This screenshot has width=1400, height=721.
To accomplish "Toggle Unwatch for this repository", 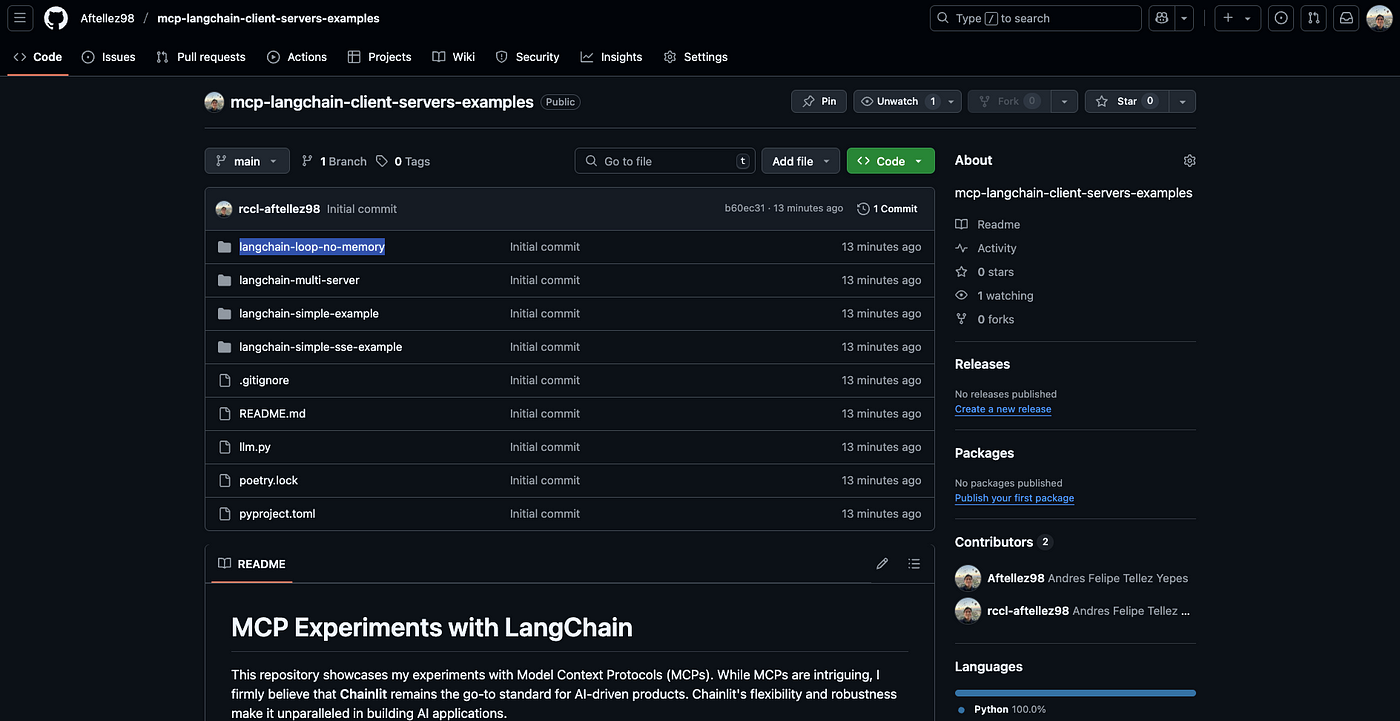I will pyautogui.click(x=898, y=101).
